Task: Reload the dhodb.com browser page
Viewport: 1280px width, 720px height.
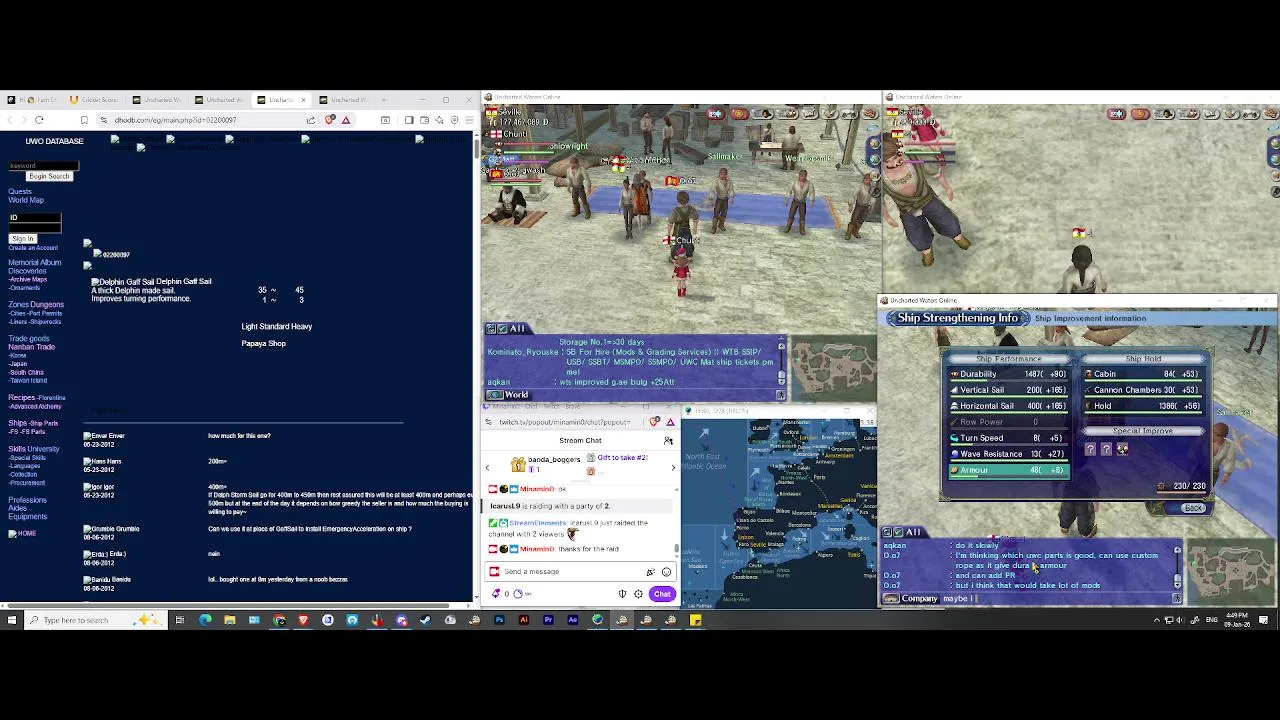Action: click(x=39, y=120)
